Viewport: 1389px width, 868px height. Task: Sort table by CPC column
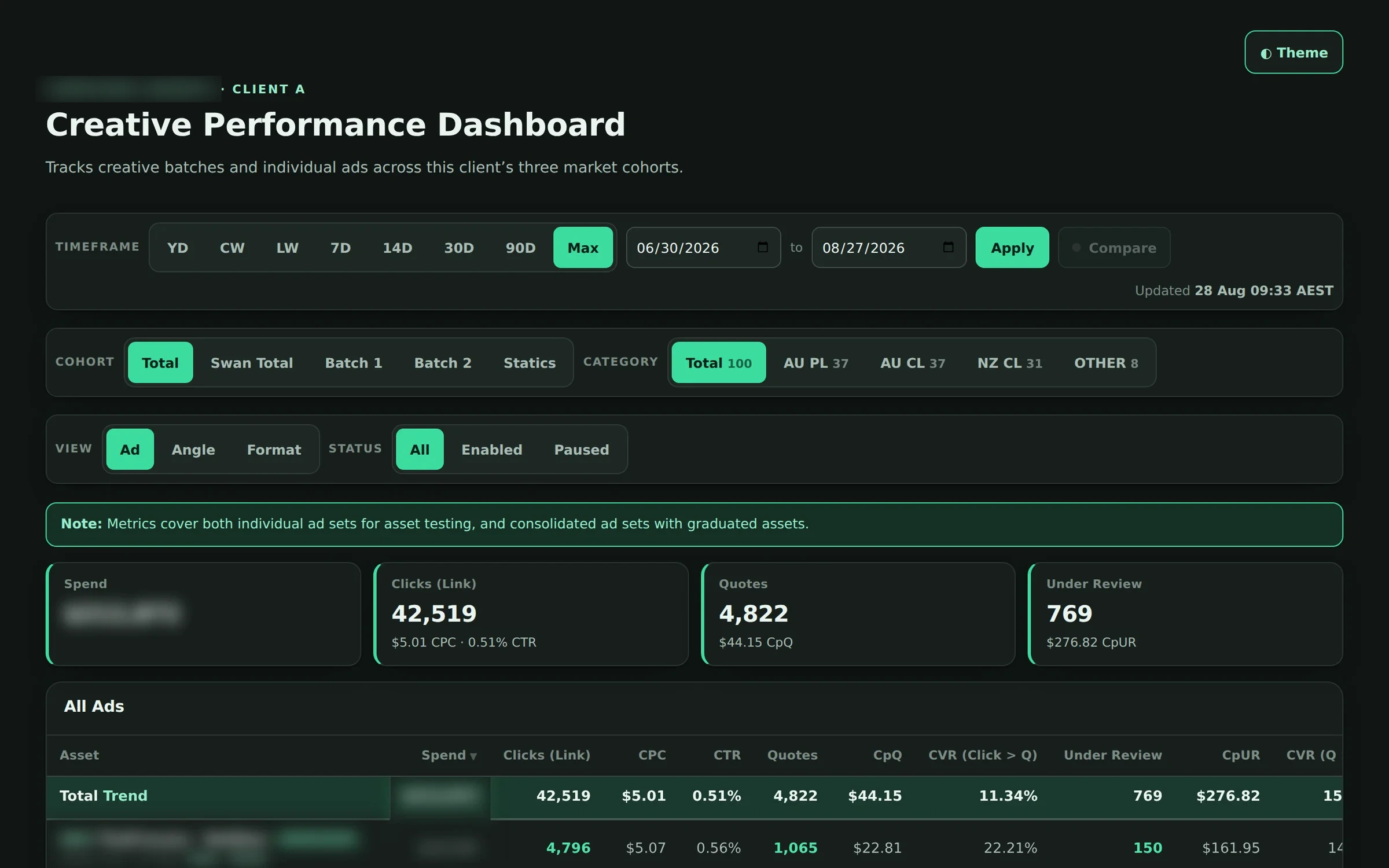(x=652, y=755)
